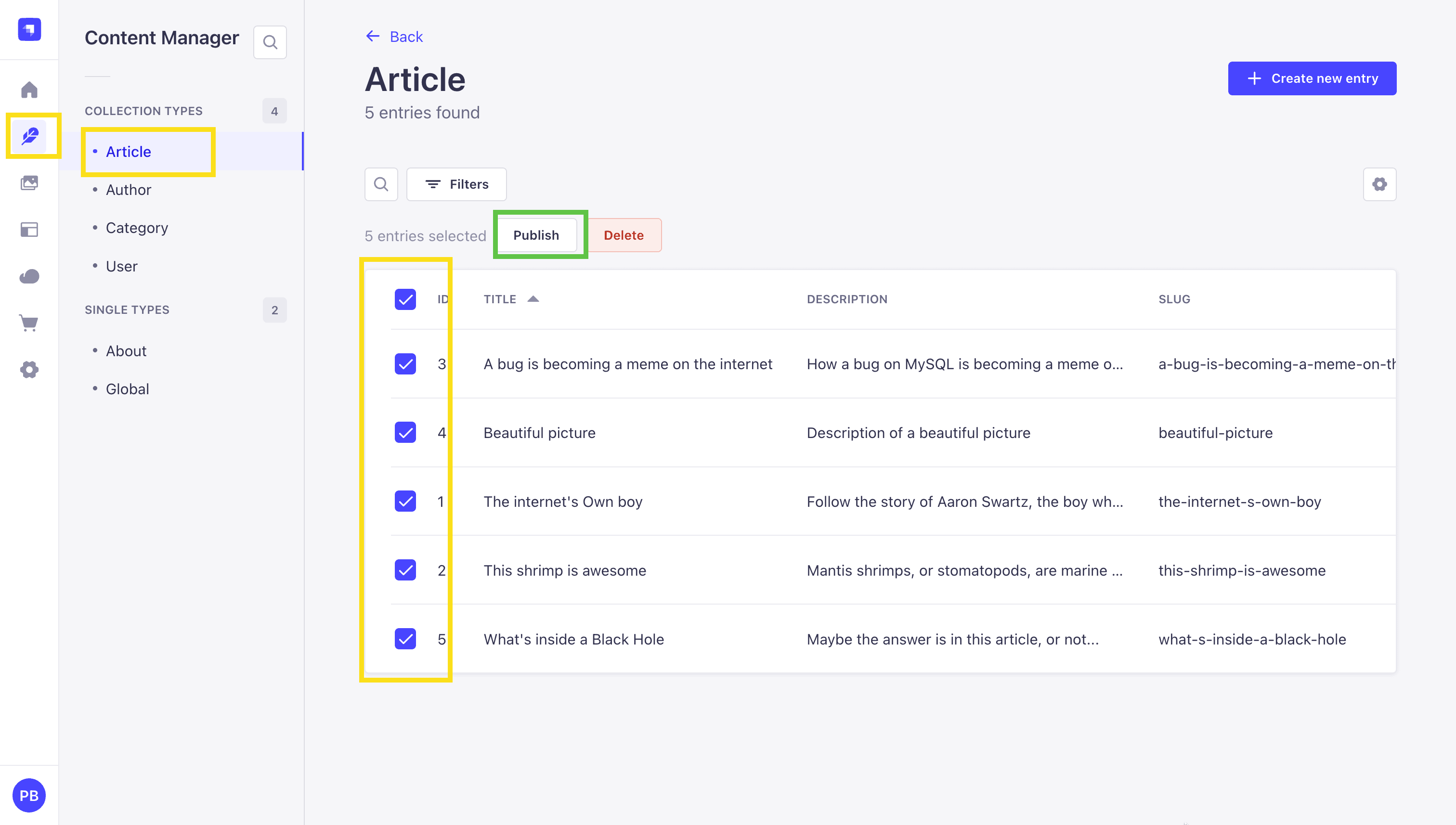Open PB user profile menu
The image size is (1456, 825).
coord(29,795)
